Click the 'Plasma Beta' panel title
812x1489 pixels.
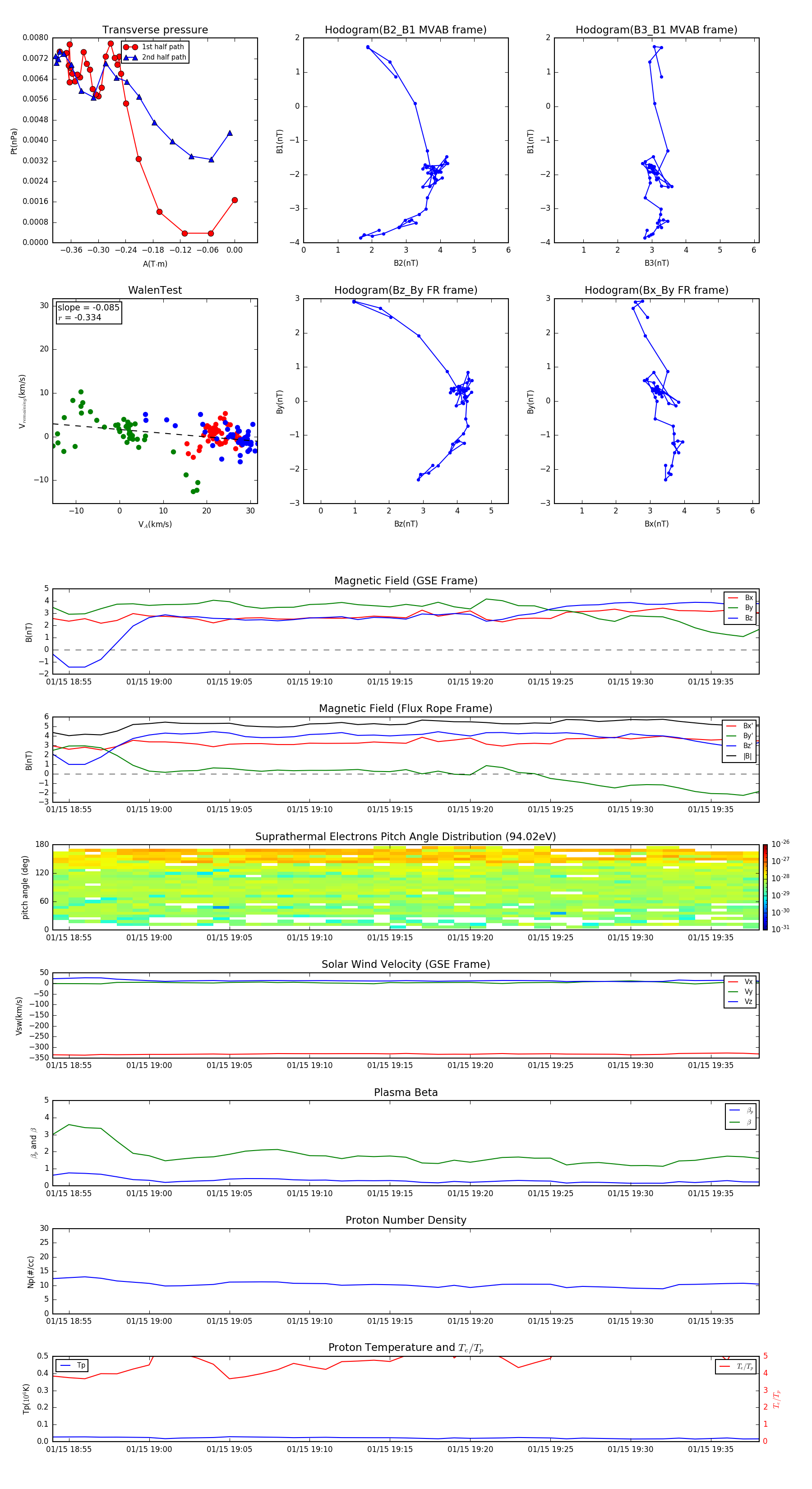[406, 1092]
